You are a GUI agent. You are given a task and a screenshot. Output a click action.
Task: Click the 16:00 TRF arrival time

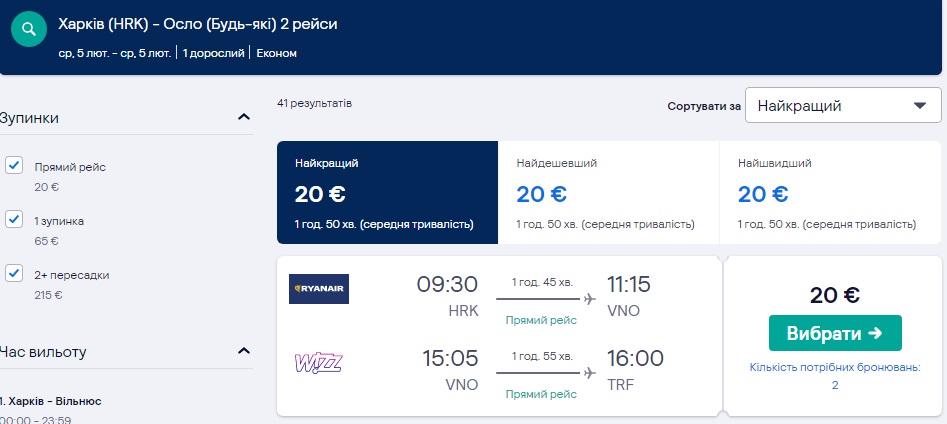pyautogui.click(x=637, y=359)
